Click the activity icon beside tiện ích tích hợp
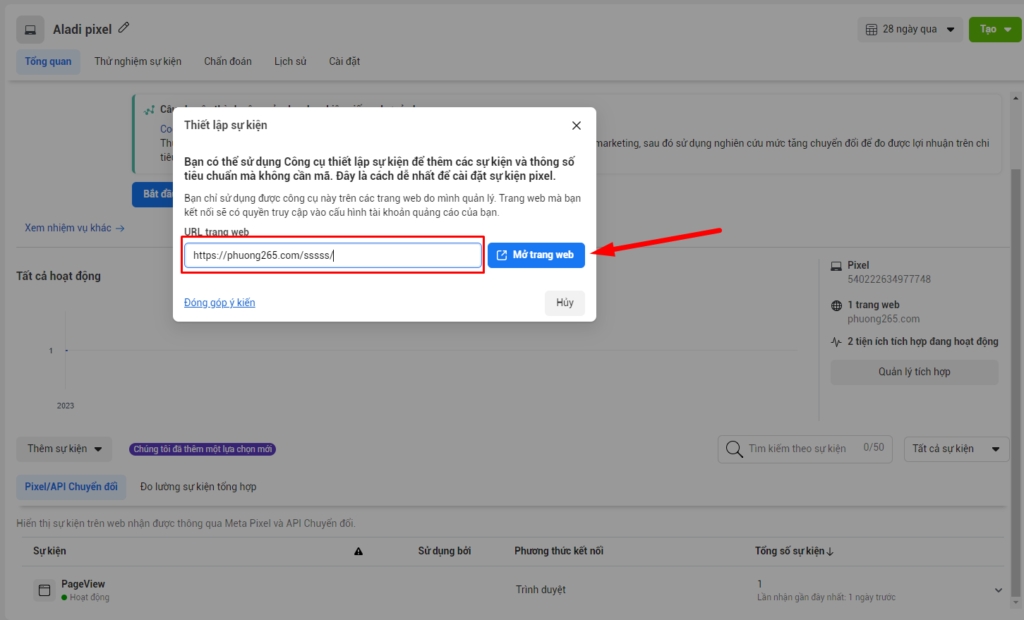1024x620 pixels. (x=836, y=341)
